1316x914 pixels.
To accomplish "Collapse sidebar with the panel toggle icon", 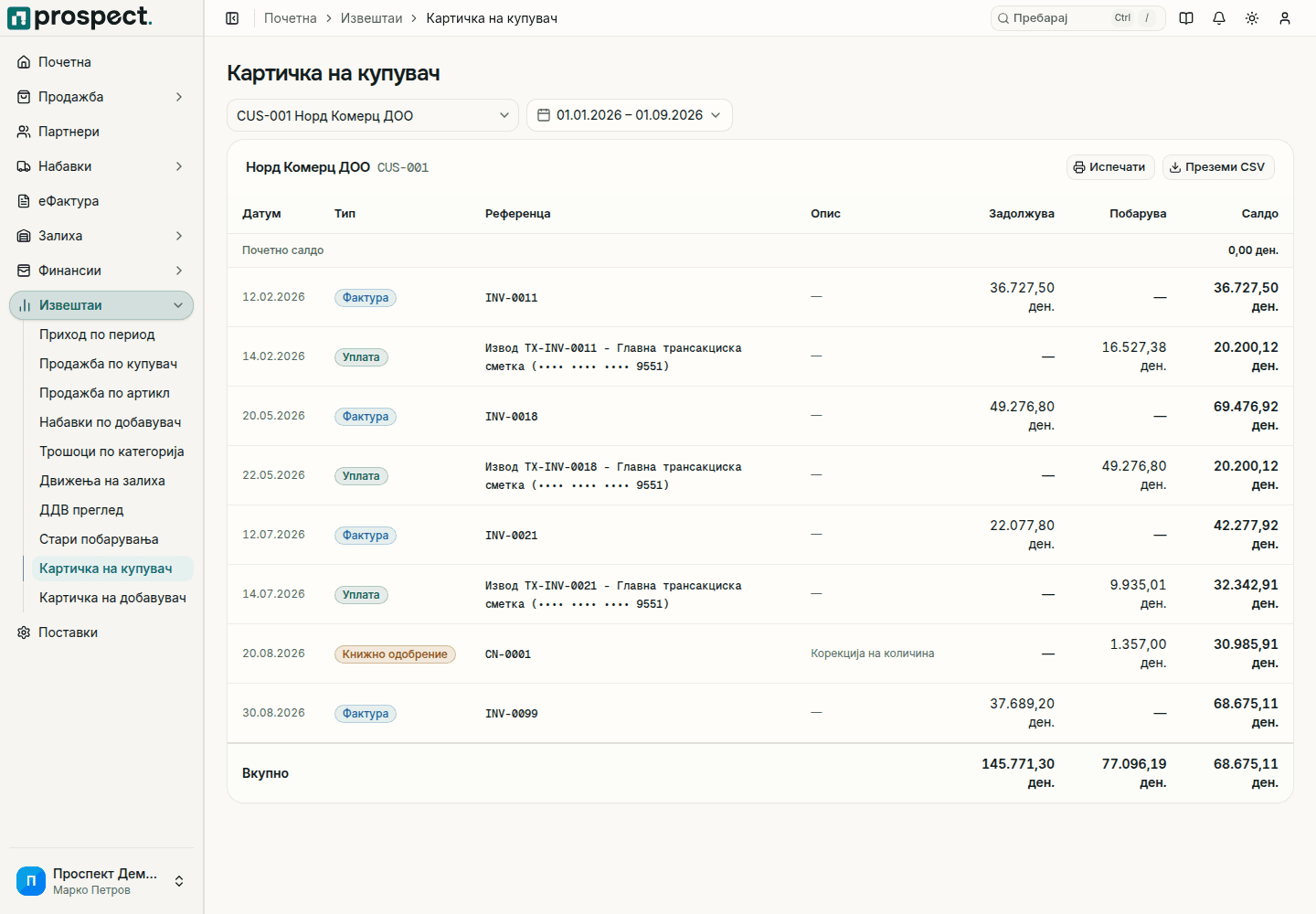I will coord(232,18).
